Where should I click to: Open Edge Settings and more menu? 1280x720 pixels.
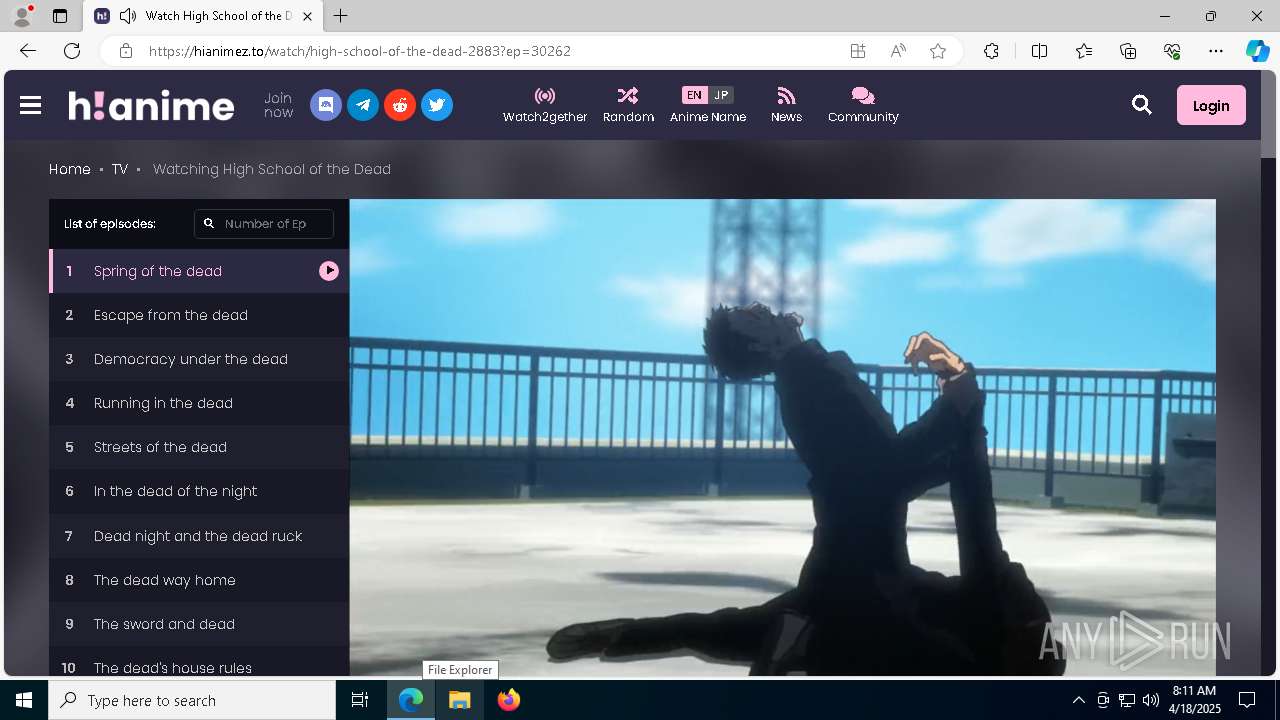(1216, 51)
